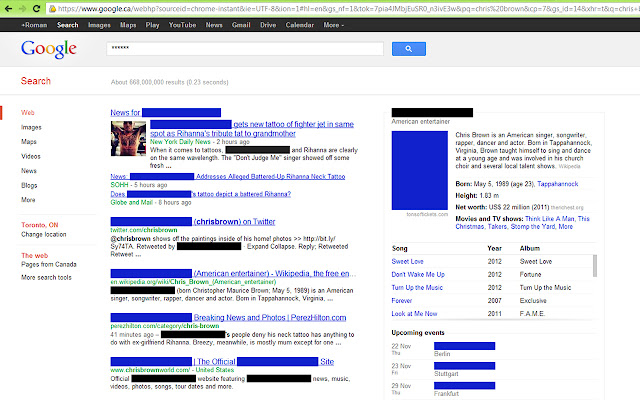Viewport: 640px width, 400px height.
Task: Open the 22 Nov Berlin event
Action: coord(464,346)
